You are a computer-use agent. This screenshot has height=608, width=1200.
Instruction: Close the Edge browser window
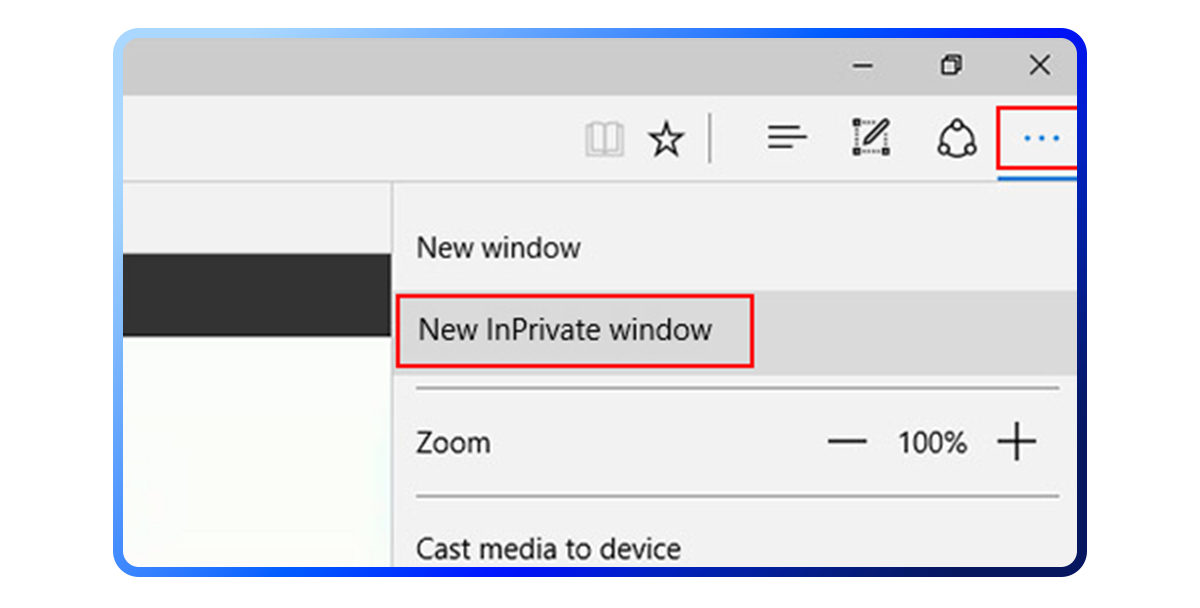(1039, 65)
